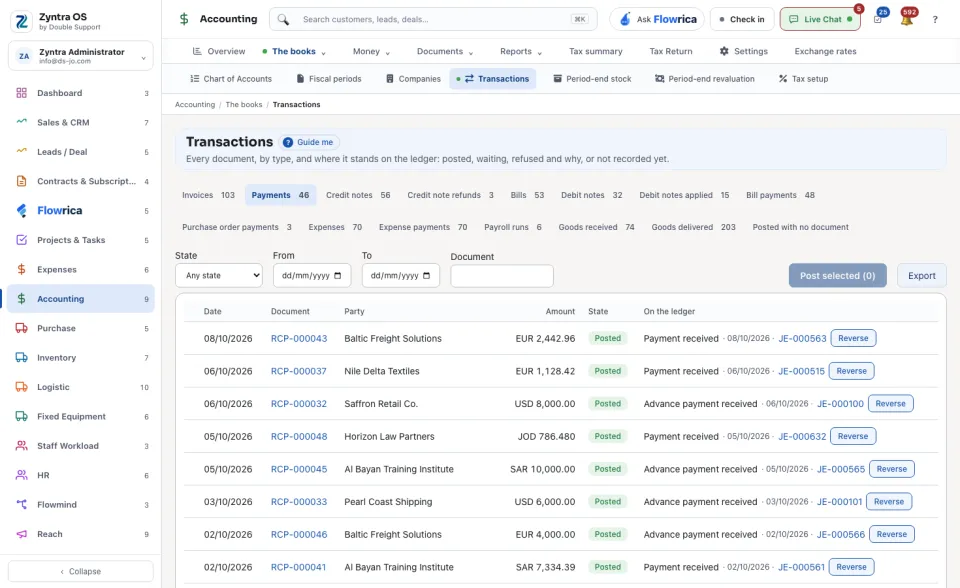Switch to Bills 53 tab
This screenshot has height=588, width=960.
tap(527, 195)
